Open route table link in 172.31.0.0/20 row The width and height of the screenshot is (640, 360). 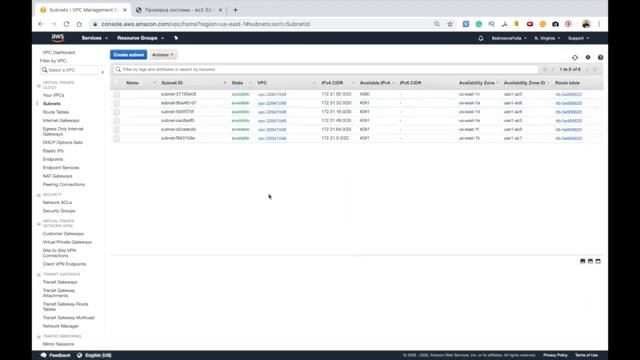(x=569, y=138)
